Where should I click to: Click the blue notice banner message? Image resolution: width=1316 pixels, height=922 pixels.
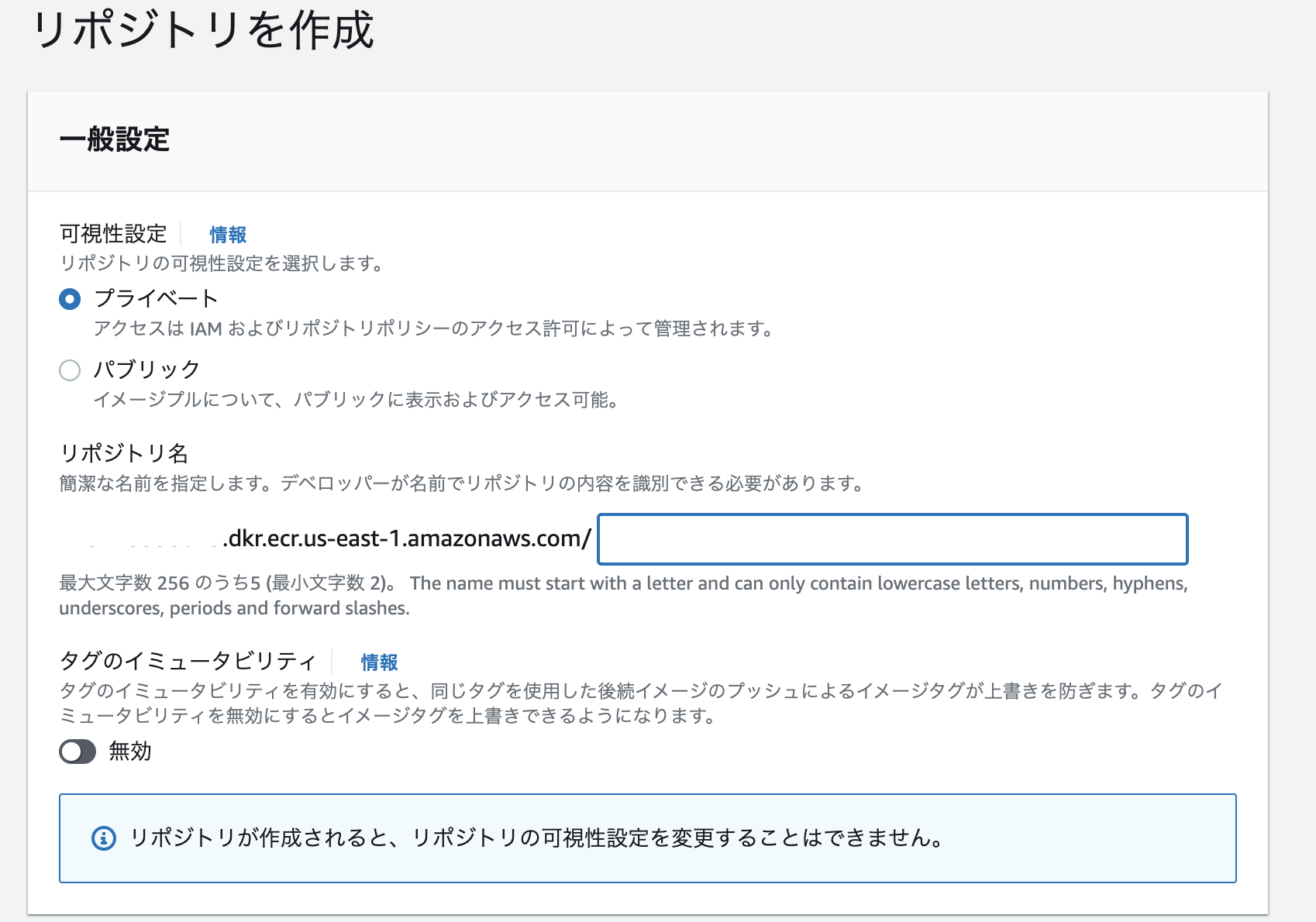coord(535,837)
